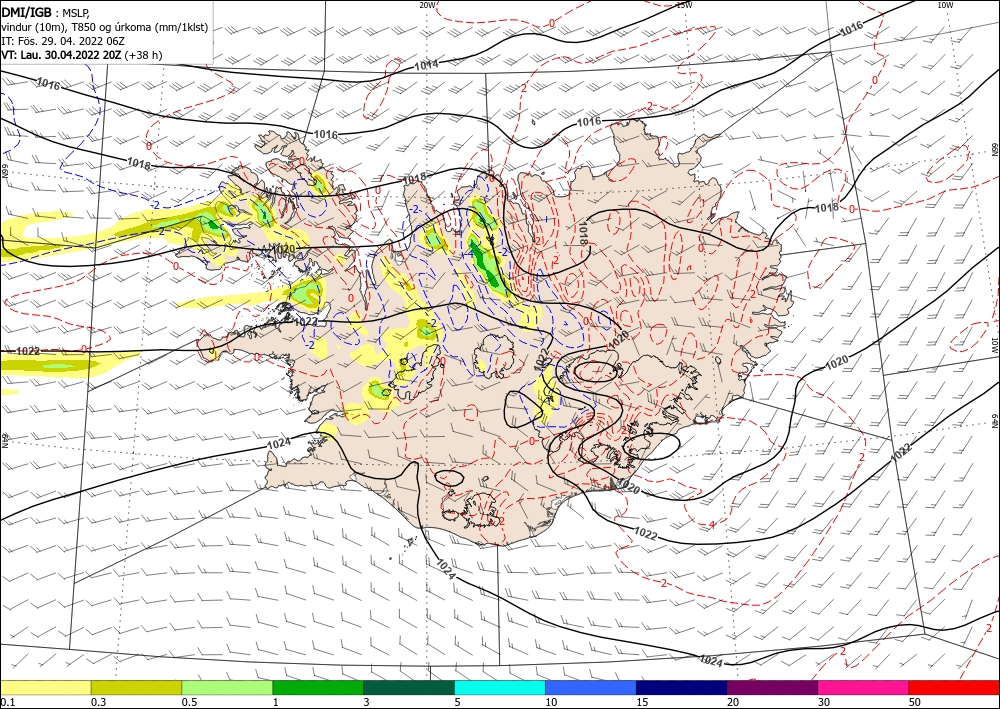Select the red 50+ legend swatch
This screenshot has width=1000, height=709.
point(954,687)
